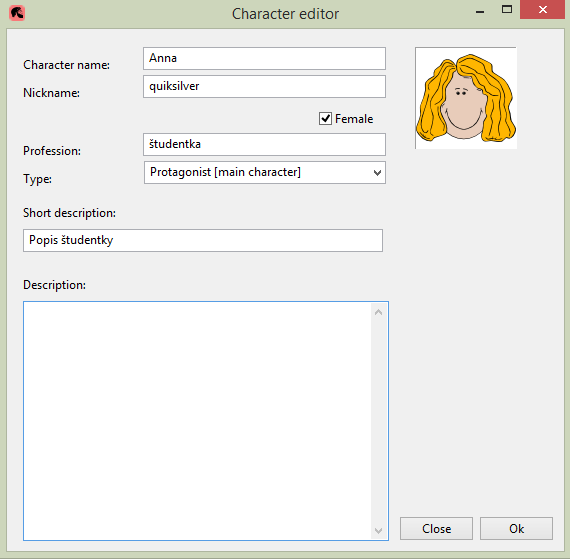This screenshot has height=559, width=570.
Task: Click inside the large Description text area
Action: [x=197, y=421]
